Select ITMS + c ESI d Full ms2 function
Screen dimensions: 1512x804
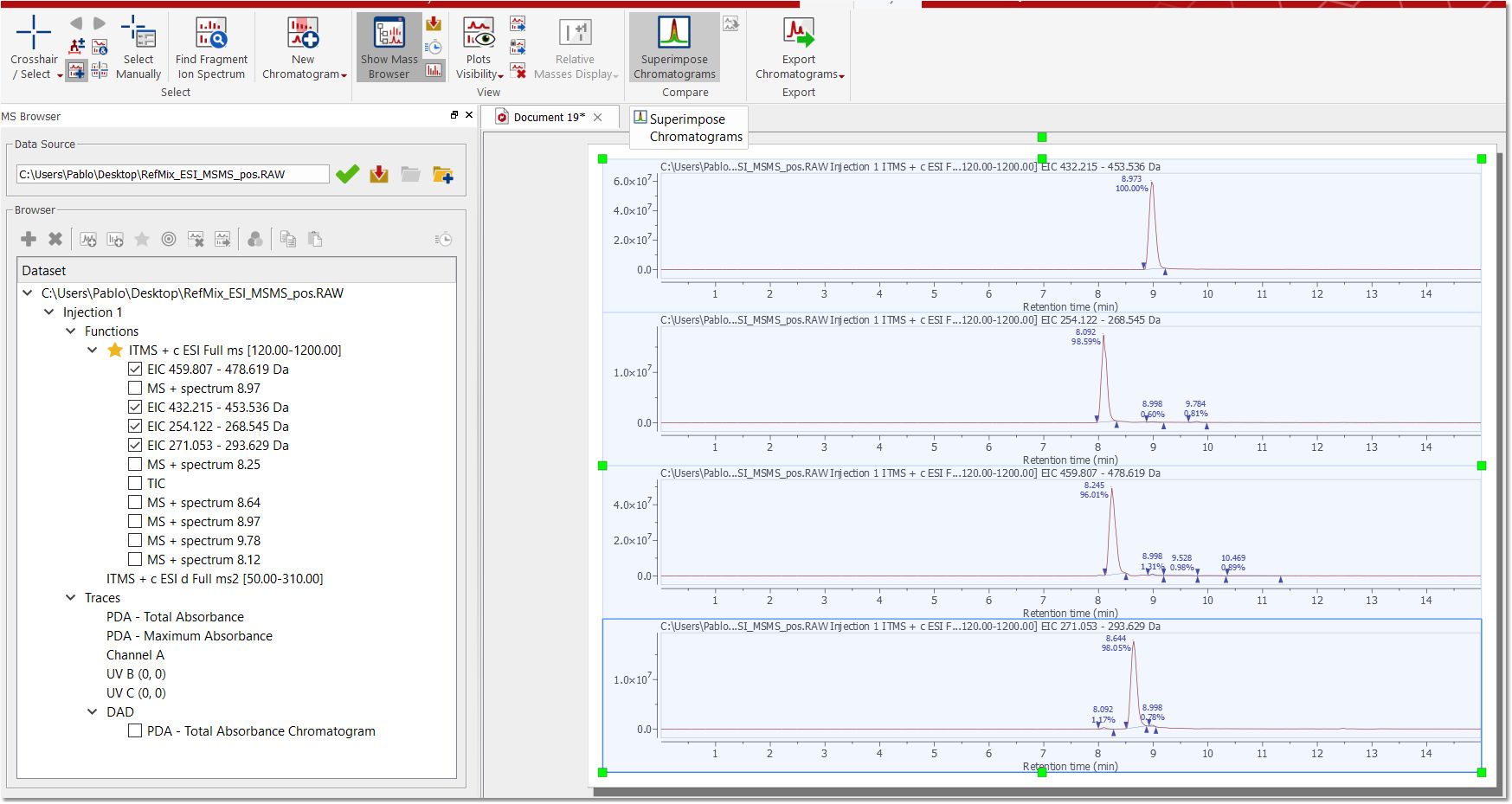coord(215,578)
